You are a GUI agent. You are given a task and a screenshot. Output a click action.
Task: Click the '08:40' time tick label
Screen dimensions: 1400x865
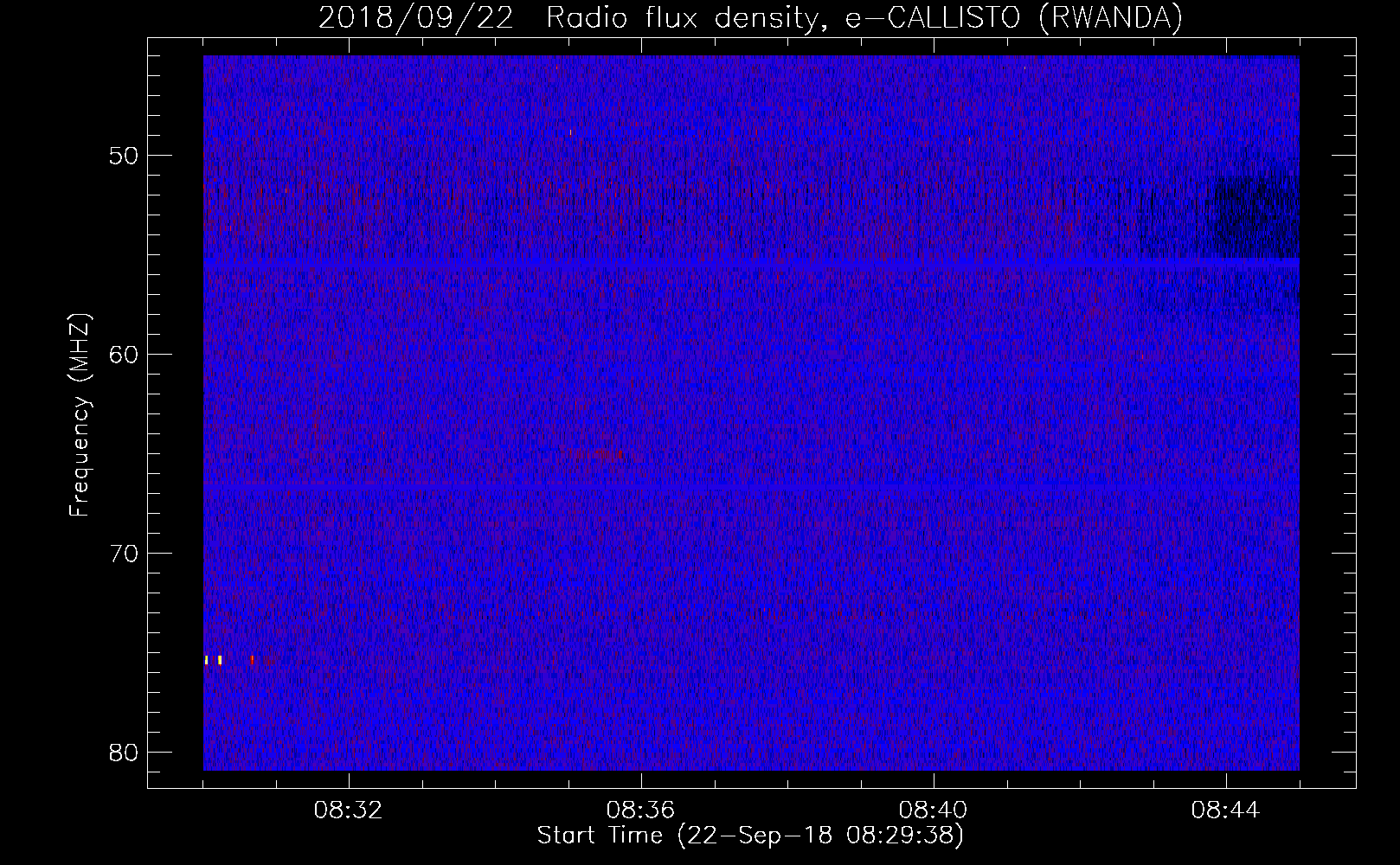(934, 811)
